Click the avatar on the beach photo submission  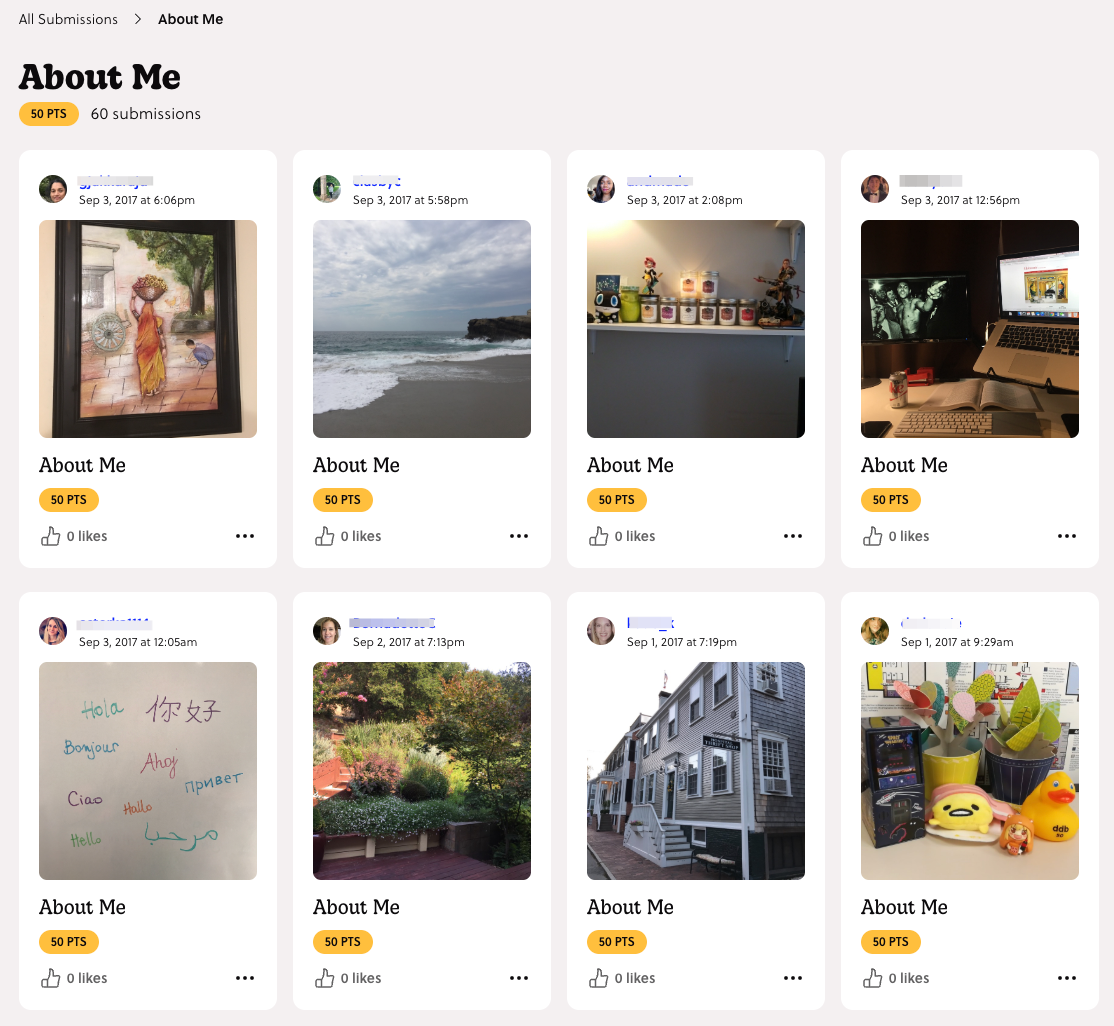327,189
